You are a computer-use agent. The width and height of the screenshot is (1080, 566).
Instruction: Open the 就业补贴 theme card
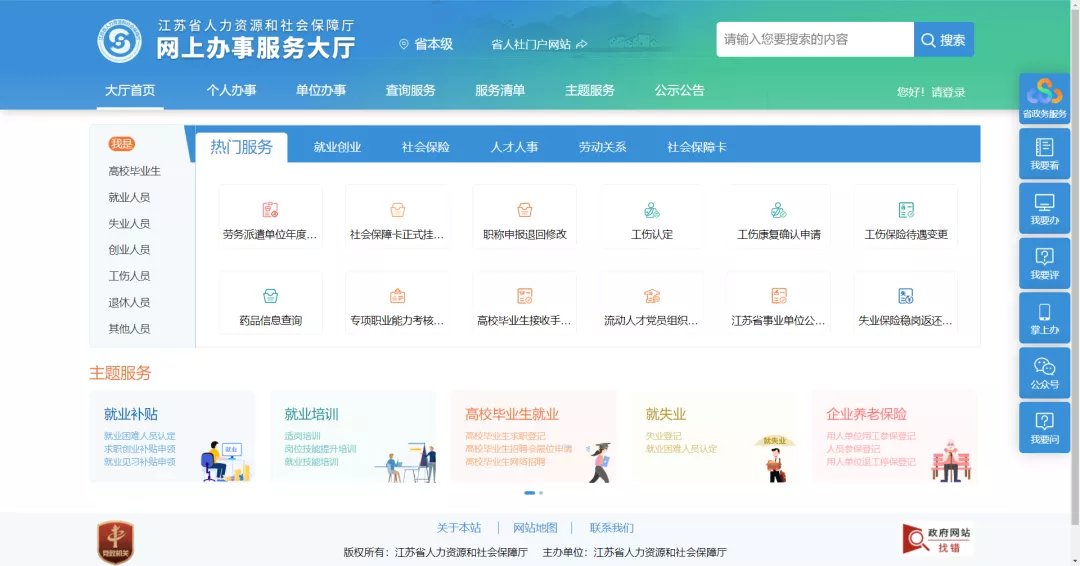[x=172, y=437]
